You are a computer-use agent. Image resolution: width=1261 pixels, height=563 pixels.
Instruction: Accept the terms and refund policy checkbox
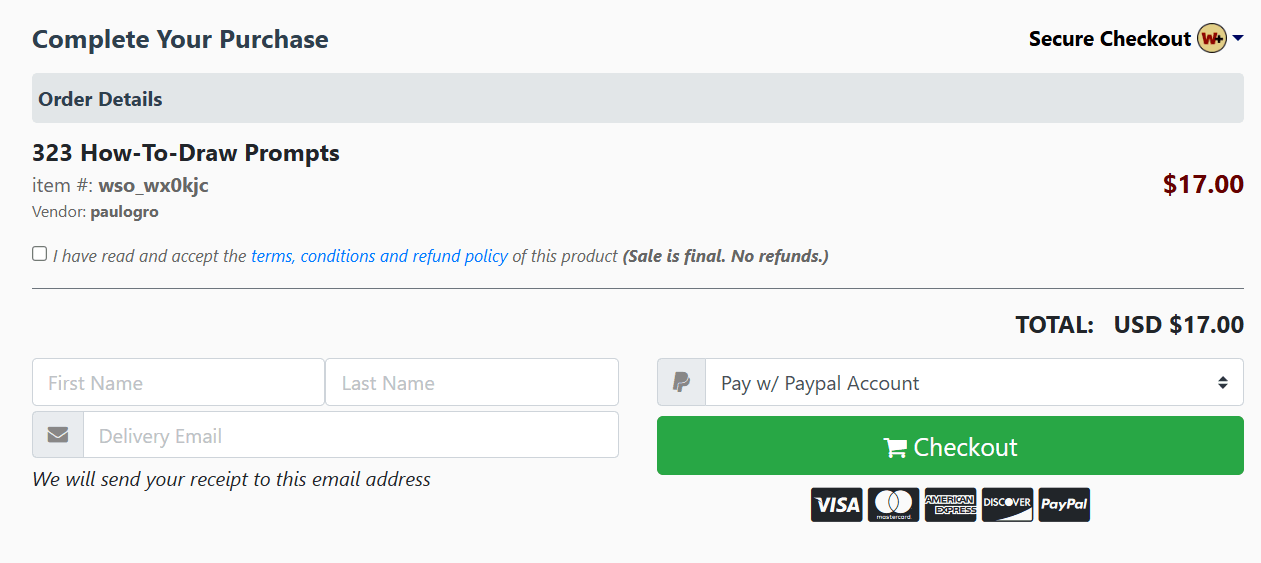coord(39,254)
